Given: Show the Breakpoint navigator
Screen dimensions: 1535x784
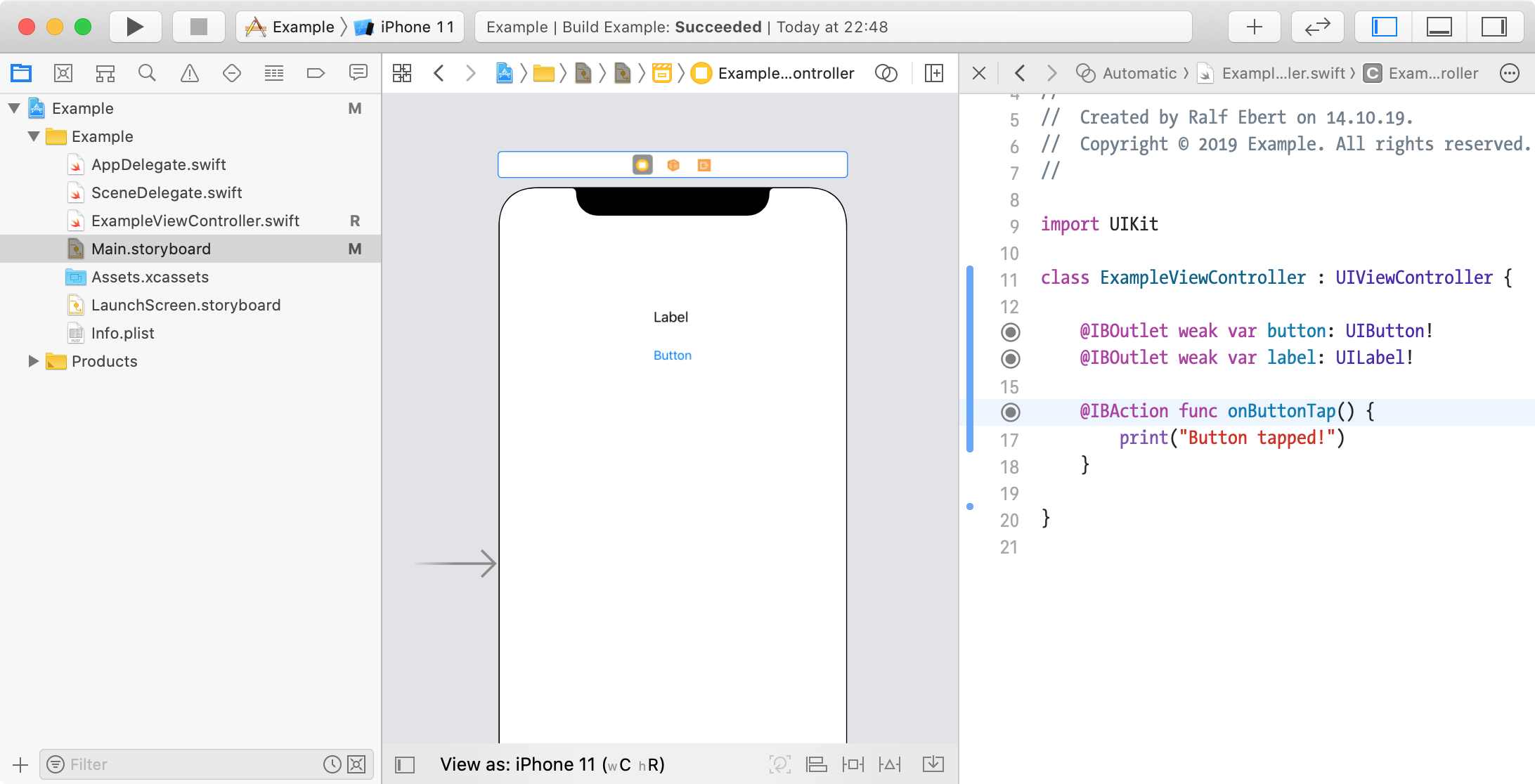Looking at the screenshot, I should 316,72.
